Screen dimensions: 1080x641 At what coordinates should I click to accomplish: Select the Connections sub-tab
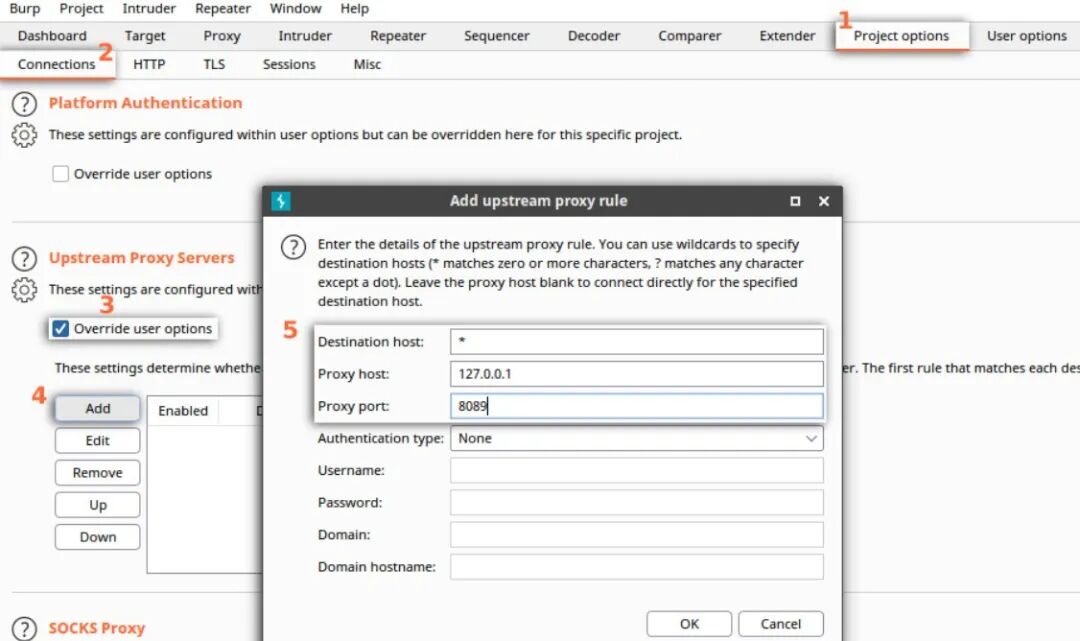coord(56,64)
